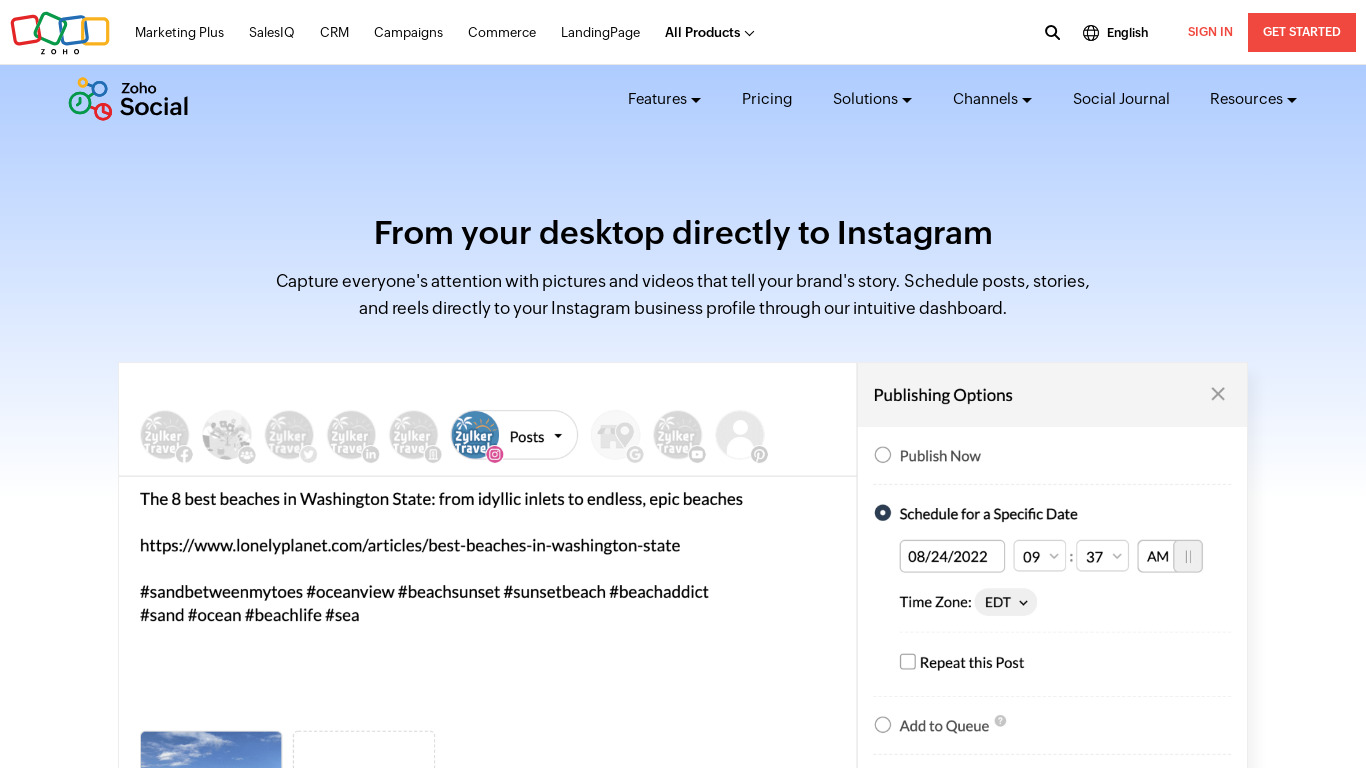Expand the All Products menu

709,33
